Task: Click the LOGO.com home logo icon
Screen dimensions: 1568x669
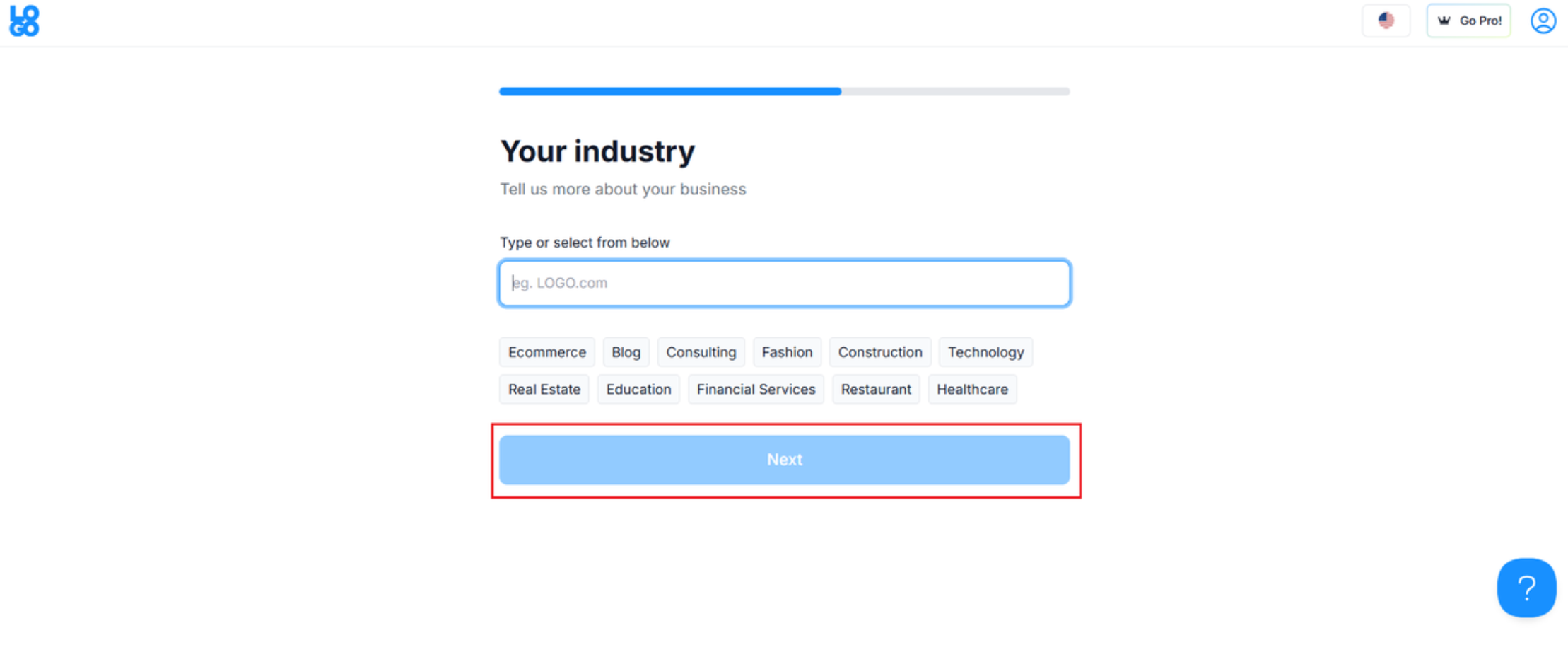Action: [25, 21]
